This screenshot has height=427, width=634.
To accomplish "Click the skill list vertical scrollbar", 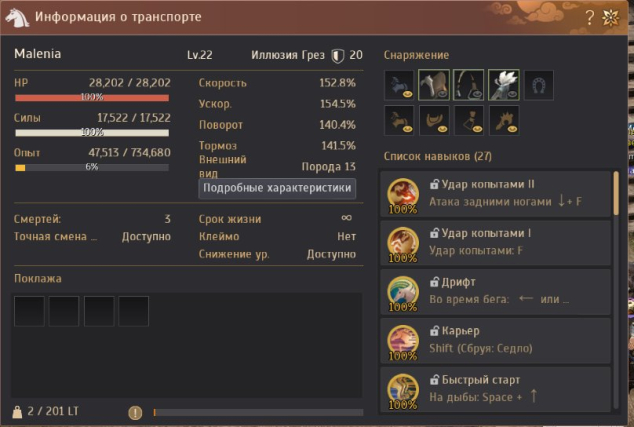I will (616, 193).
